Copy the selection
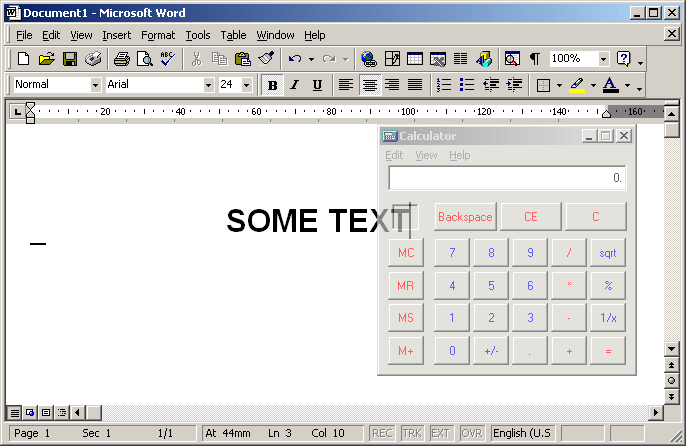686x446 pixels. pos(219,59)
